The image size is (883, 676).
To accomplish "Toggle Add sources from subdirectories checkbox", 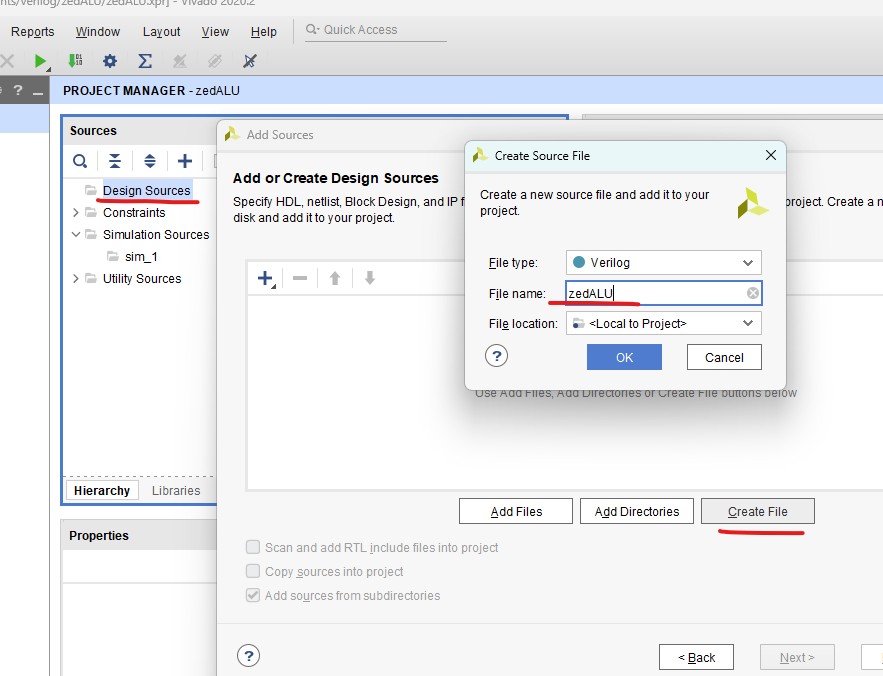I will tap(253, 595).
